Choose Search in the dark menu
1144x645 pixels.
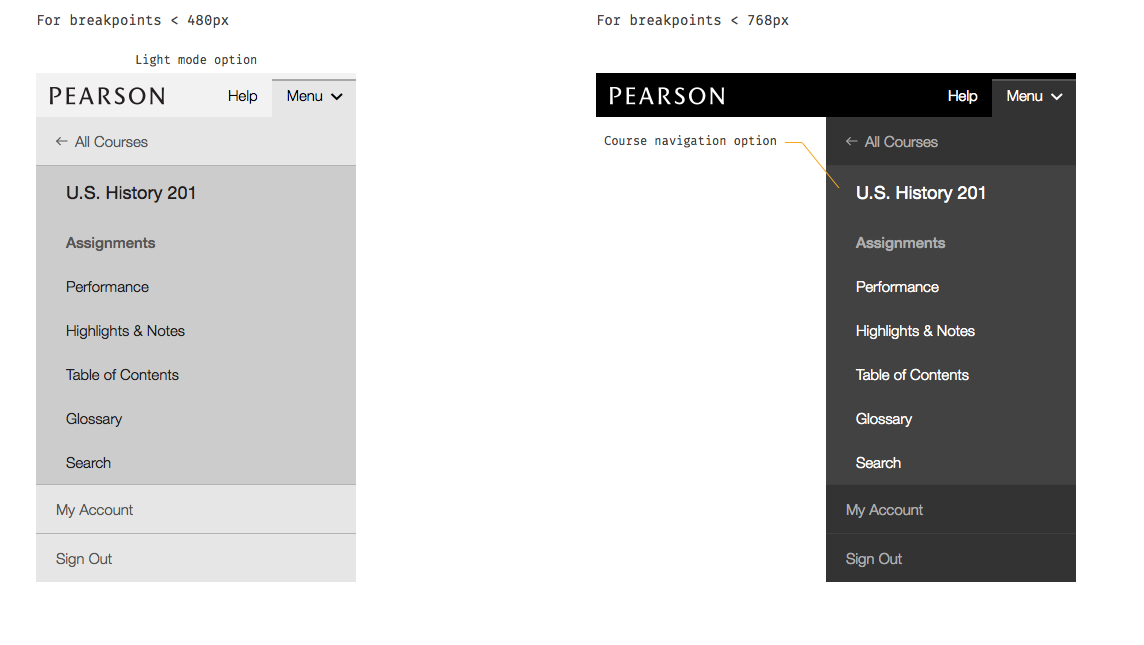(878, 463)
